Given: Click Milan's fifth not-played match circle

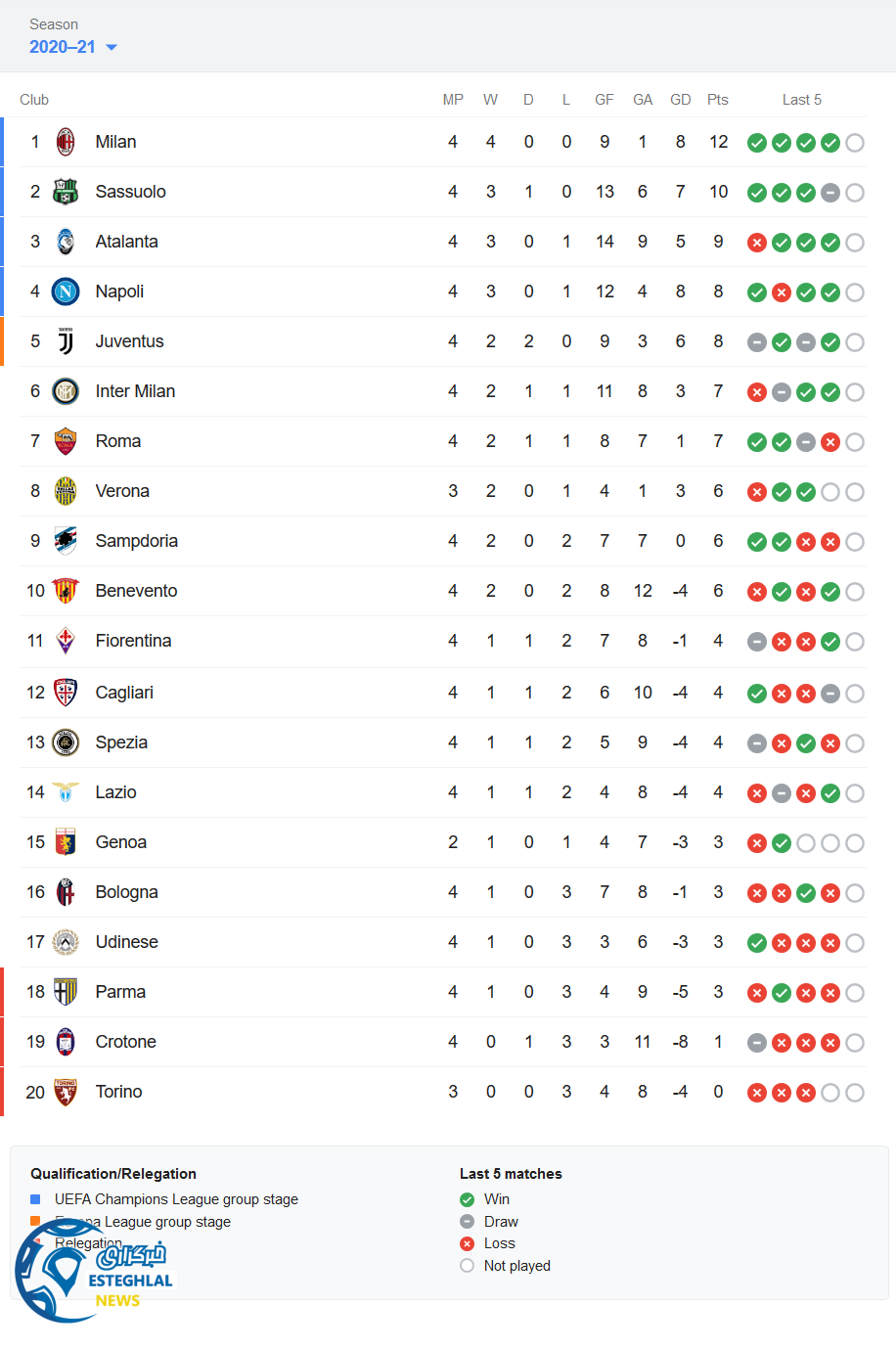Looking at the screenshot, I should coord(855,143).
